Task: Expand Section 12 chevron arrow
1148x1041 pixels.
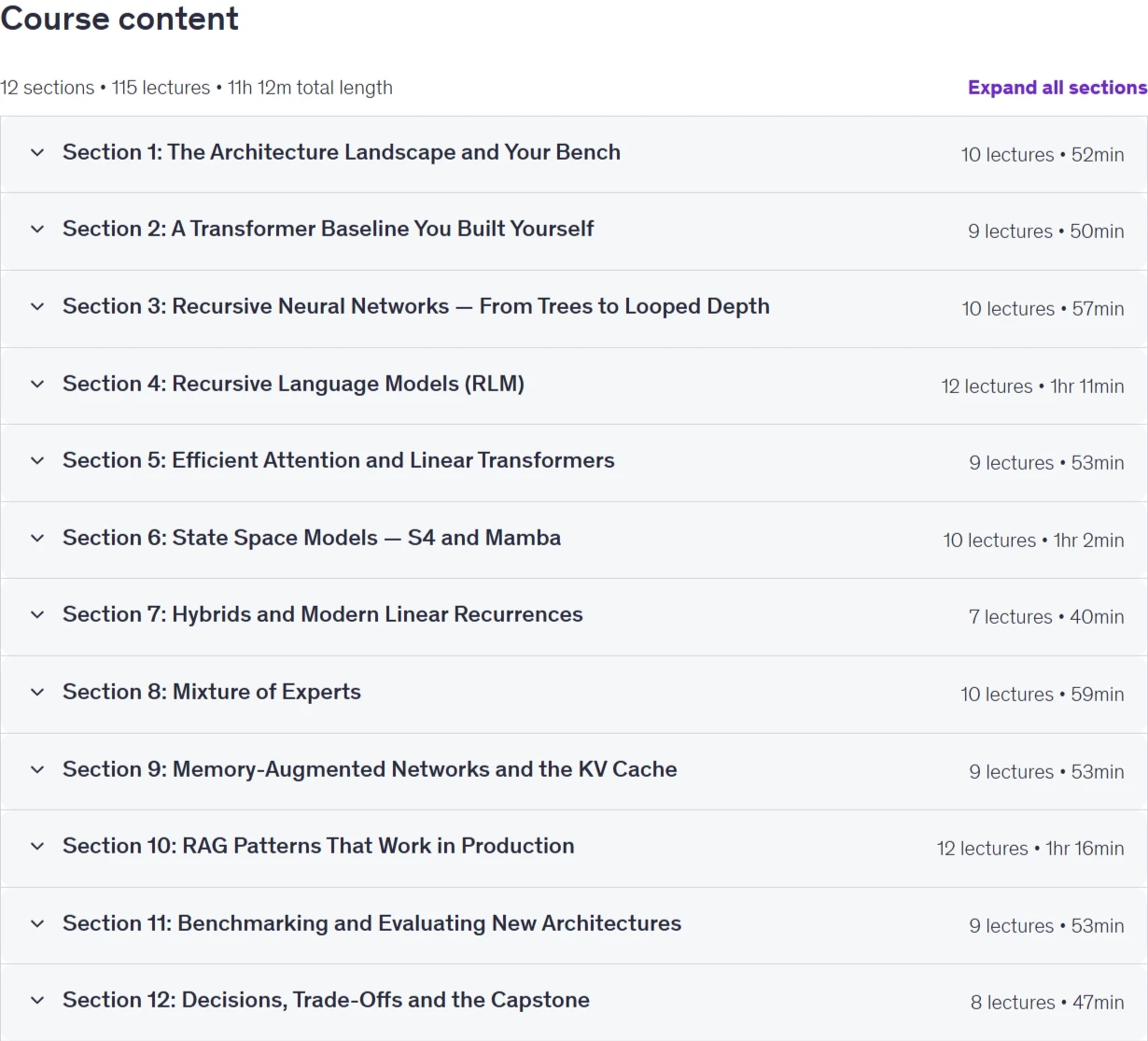Action: pos(37,1000)
